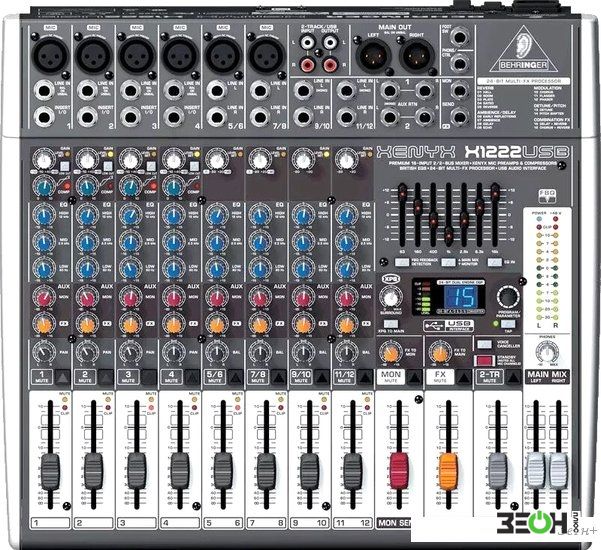Screen dimensions: 601x550
Task: Click the PROGRAM/PARAMETER encoder knob
Action: click(x=508, y=297)
